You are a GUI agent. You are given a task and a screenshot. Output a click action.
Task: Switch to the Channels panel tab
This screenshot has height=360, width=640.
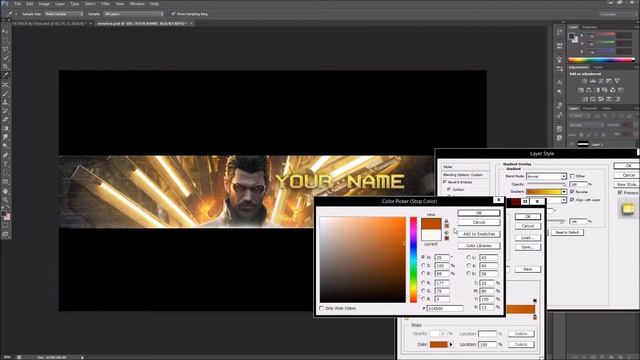click(x=590, y=108)
